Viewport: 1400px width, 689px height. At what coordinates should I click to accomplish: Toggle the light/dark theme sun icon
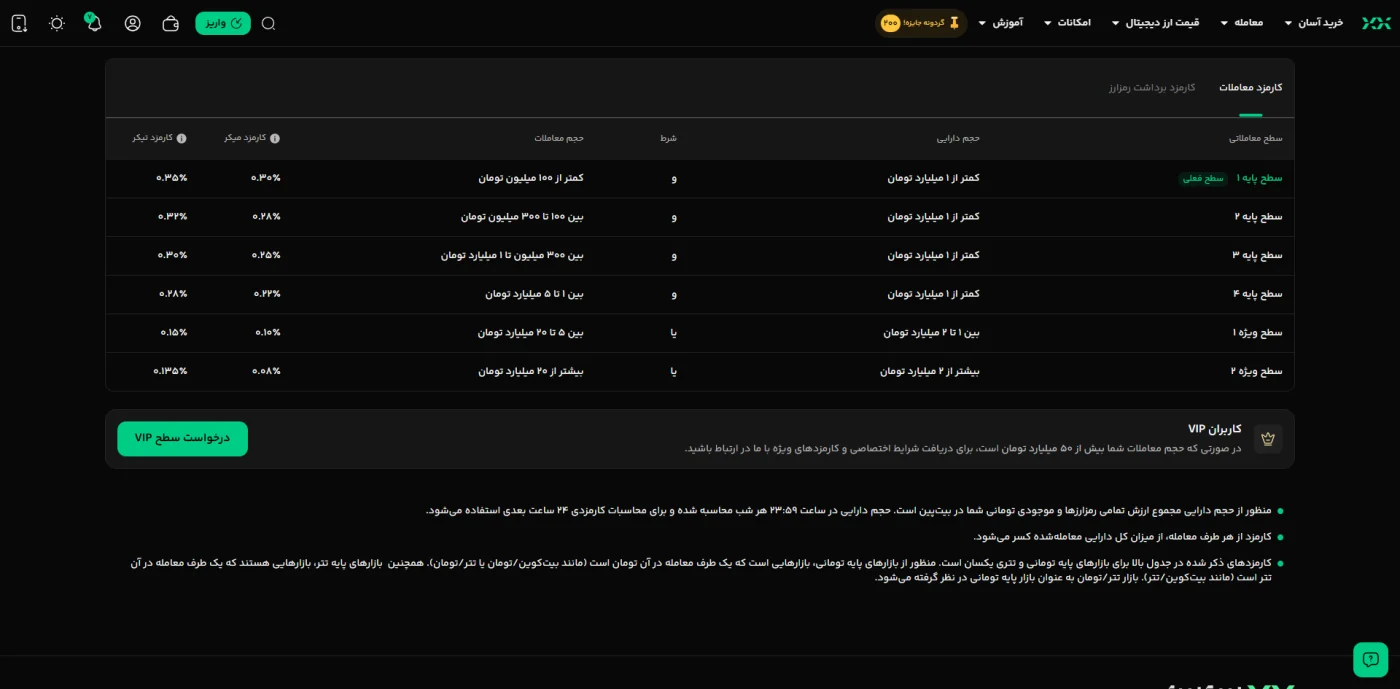pos(57,23)
